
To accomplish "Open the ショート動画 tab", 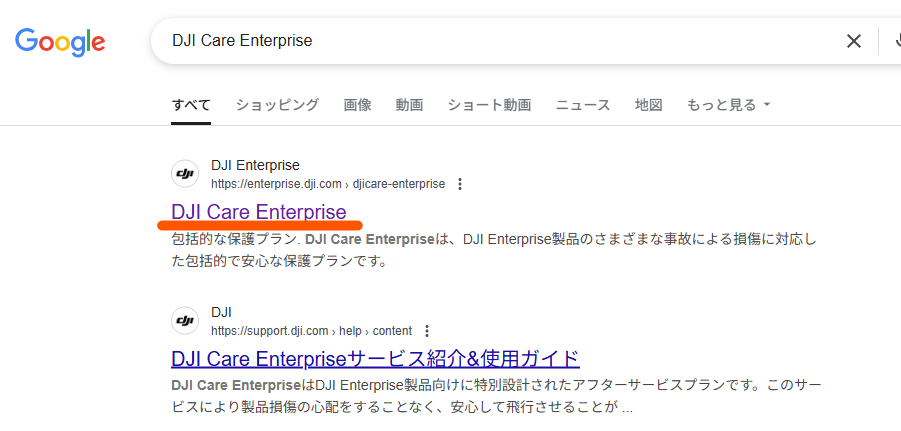I will tap(490, 105).
